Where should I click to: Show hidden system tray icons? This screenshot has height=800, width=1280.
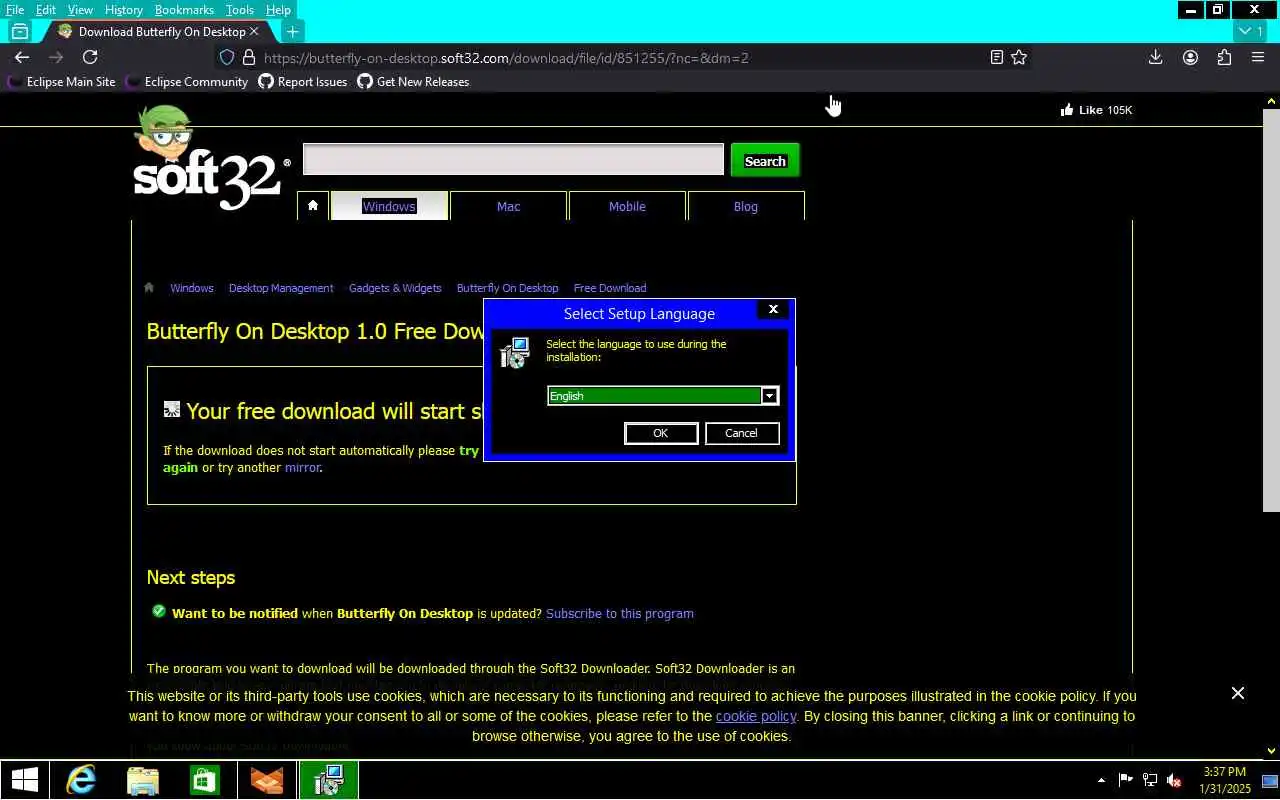tap(1101, 780)
